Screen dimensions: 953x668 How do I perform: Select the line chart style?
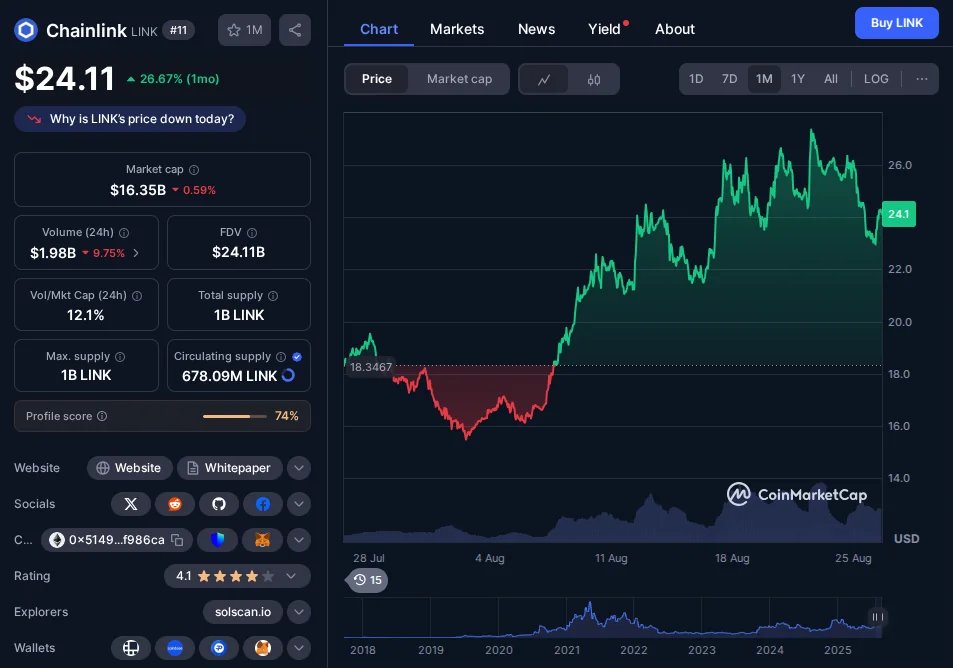pos(544,80)
